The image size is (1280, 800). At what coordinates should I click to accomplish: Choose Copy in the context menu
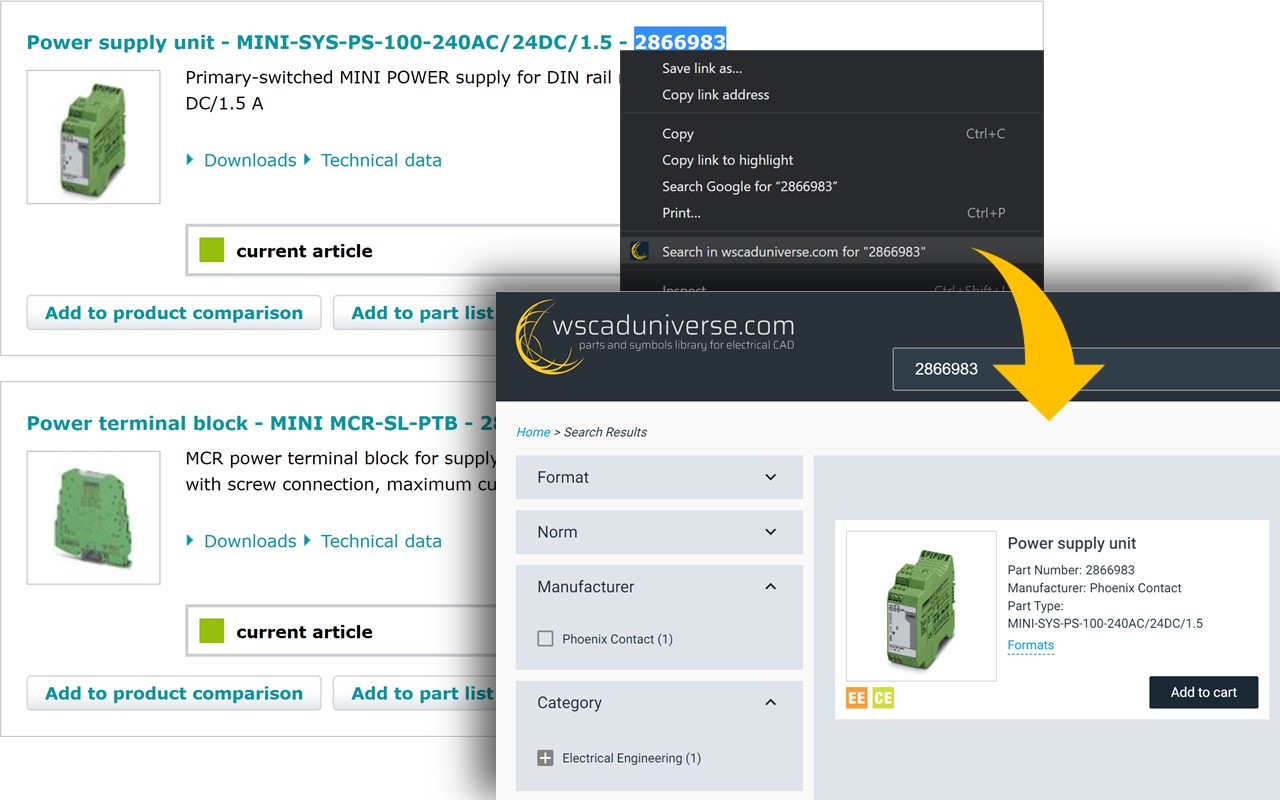832,133
